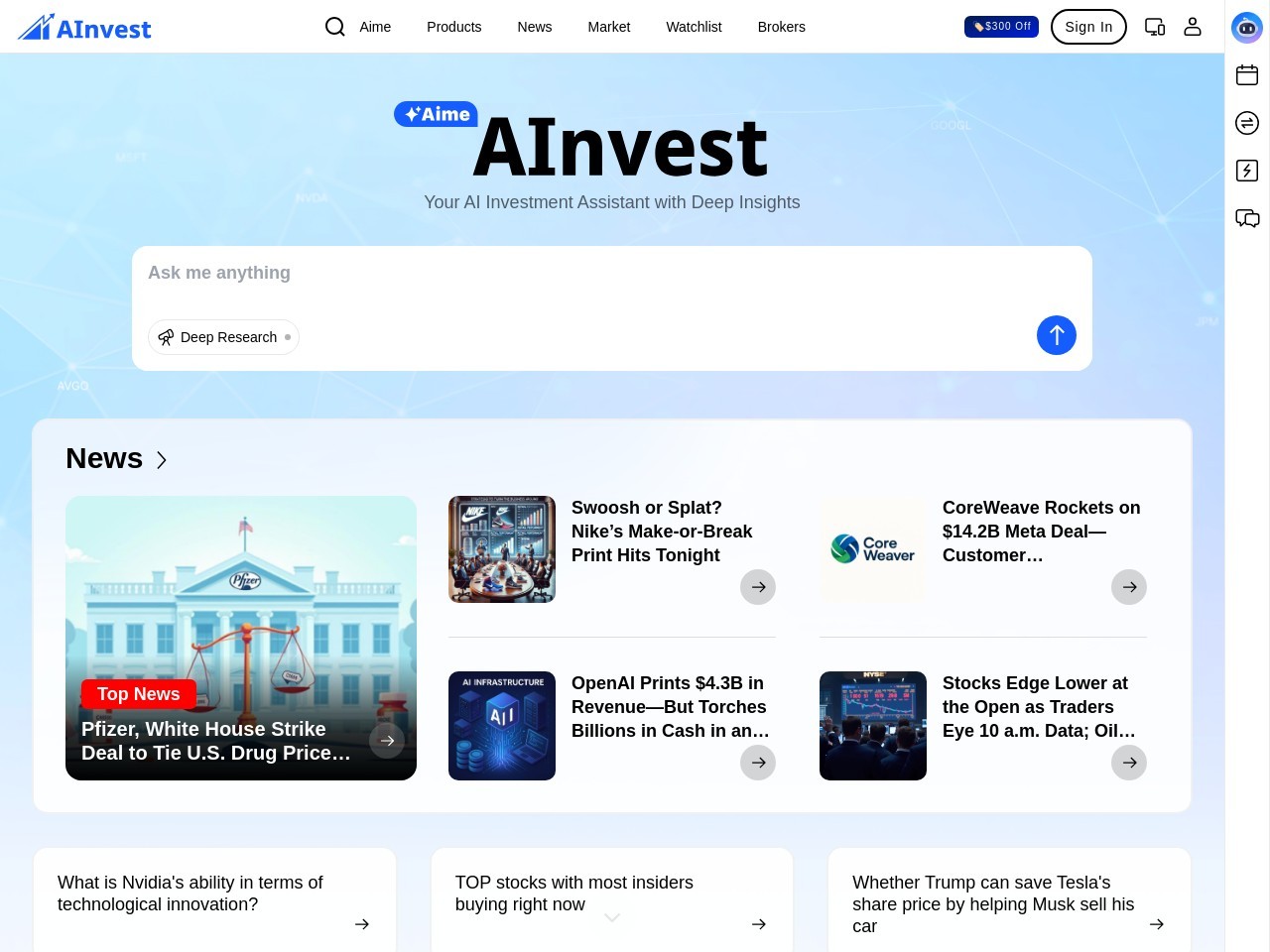Open the user profile icon
The width and height of the screenshot is (1270, 952).
(x=1193, y=27)
